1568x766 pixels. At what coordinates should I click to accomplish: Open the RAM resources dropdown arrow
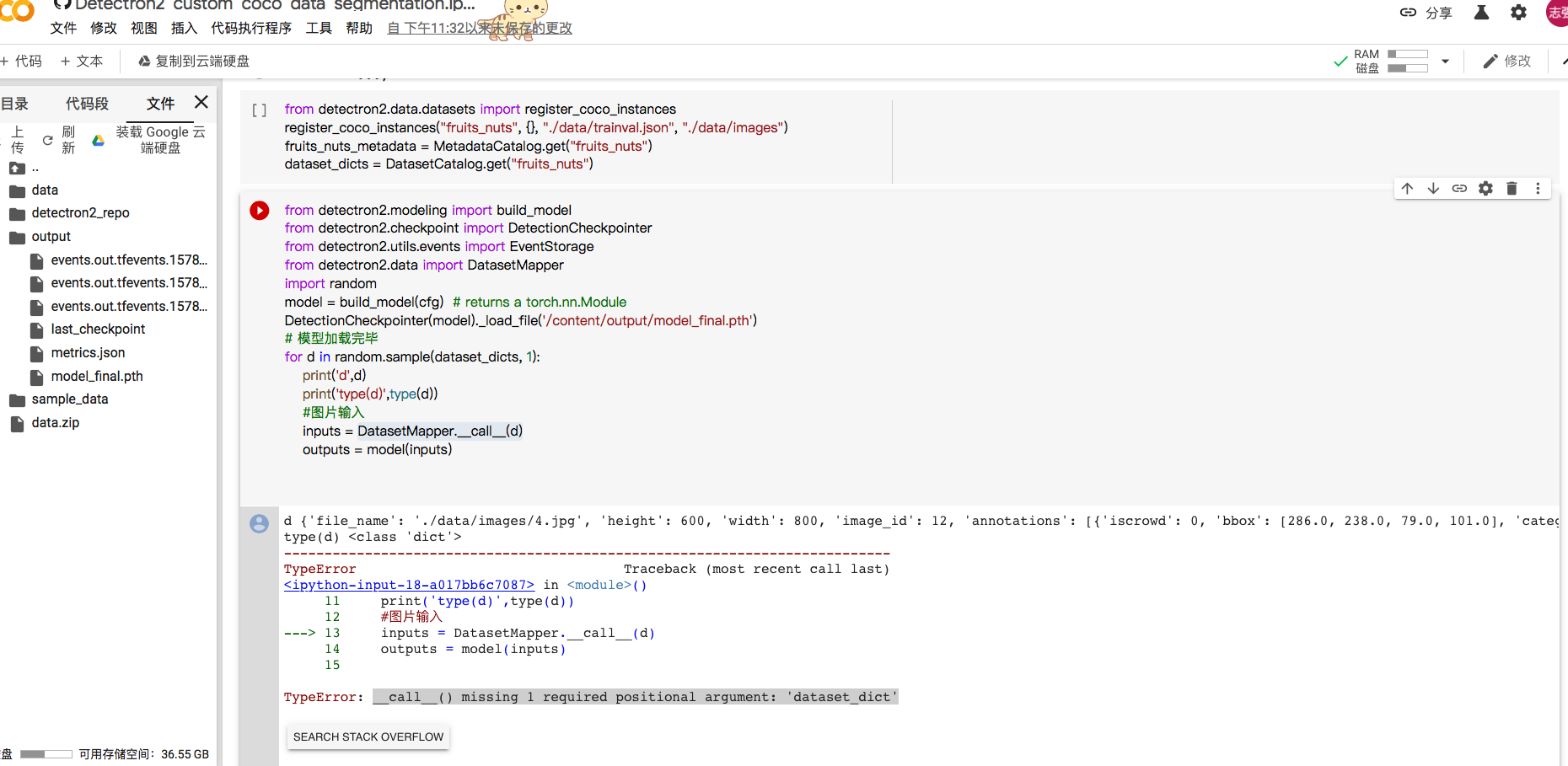click(1445, 61)
